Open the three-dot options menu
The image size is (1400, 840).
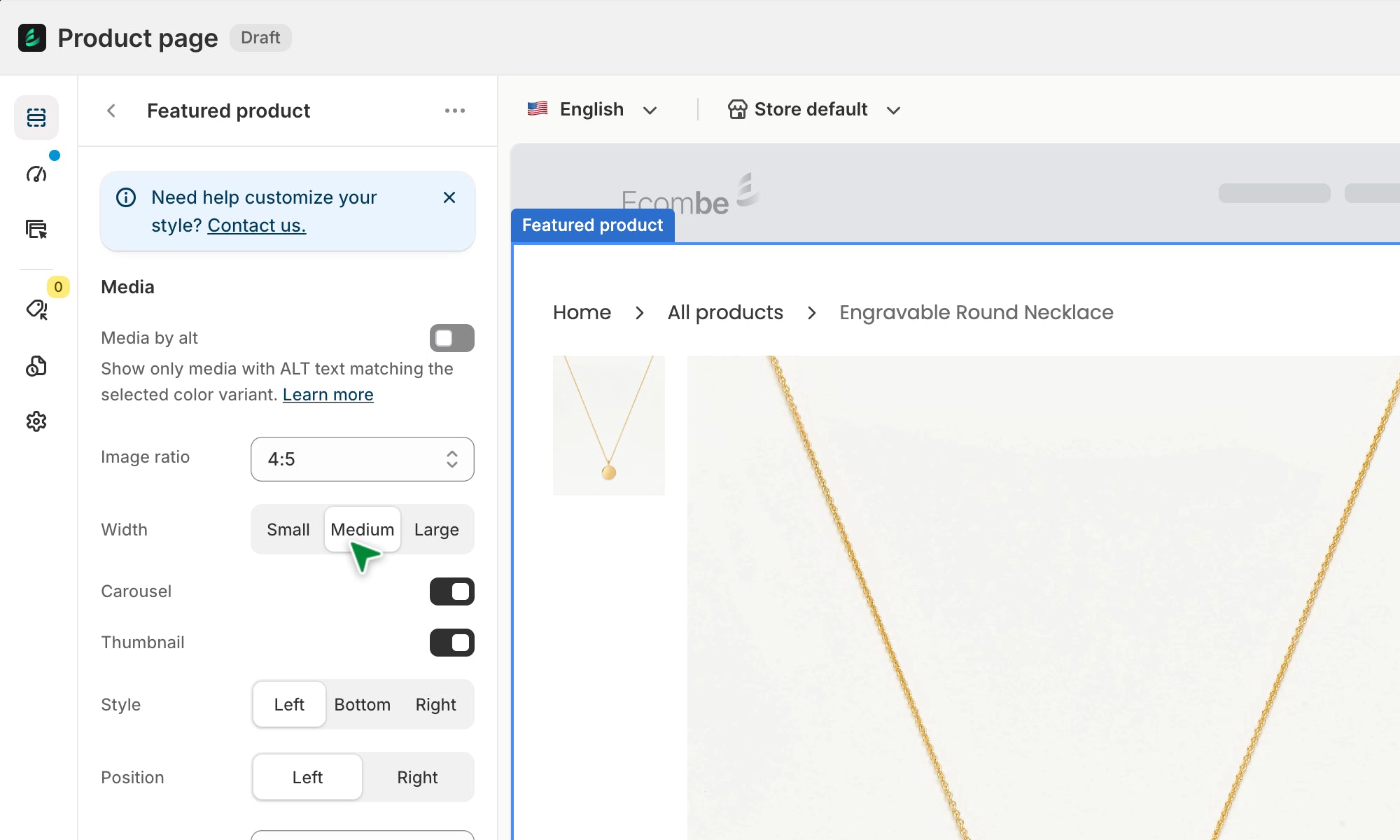pyautogui.click(x=454, y=111)
